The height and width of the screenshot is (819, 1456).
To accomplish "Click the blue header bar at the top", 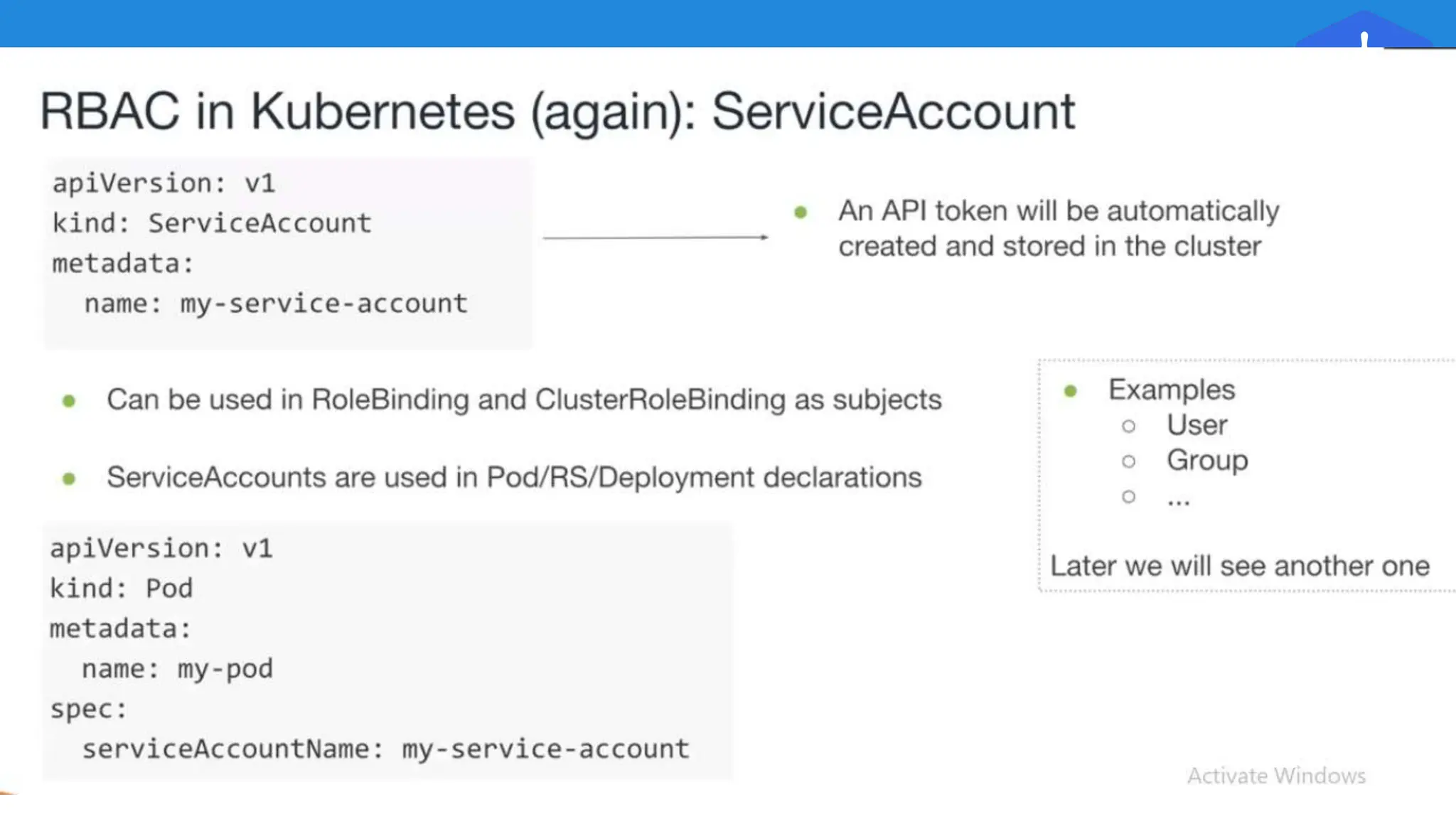I will (x=640, y=23).
